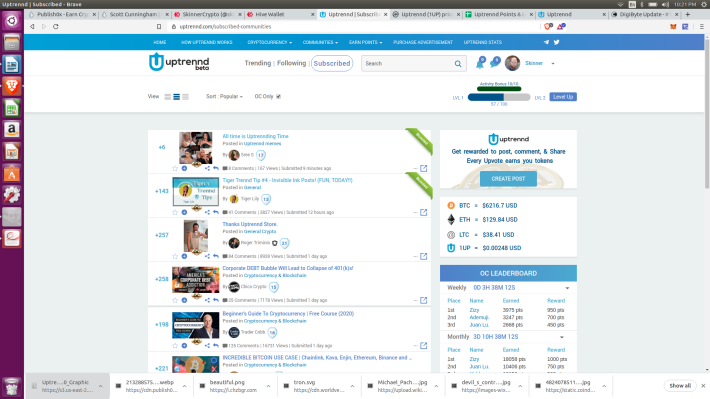The image size is (710, 399).
Task: Expand the Monthly leaderboard arrow
Action: click(562, 337)
